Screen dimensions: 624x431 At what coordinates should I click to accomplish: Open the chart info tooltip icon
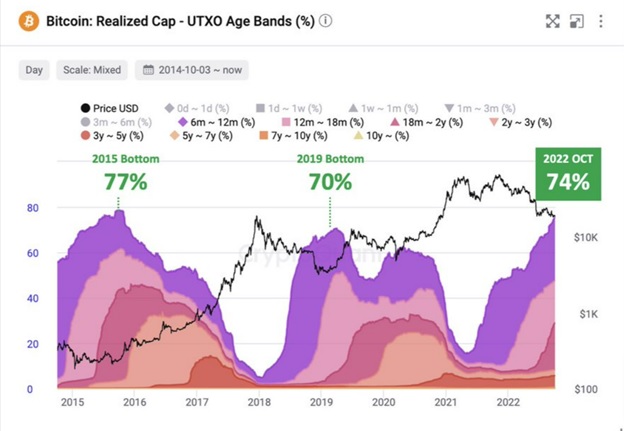coord(326,21)
